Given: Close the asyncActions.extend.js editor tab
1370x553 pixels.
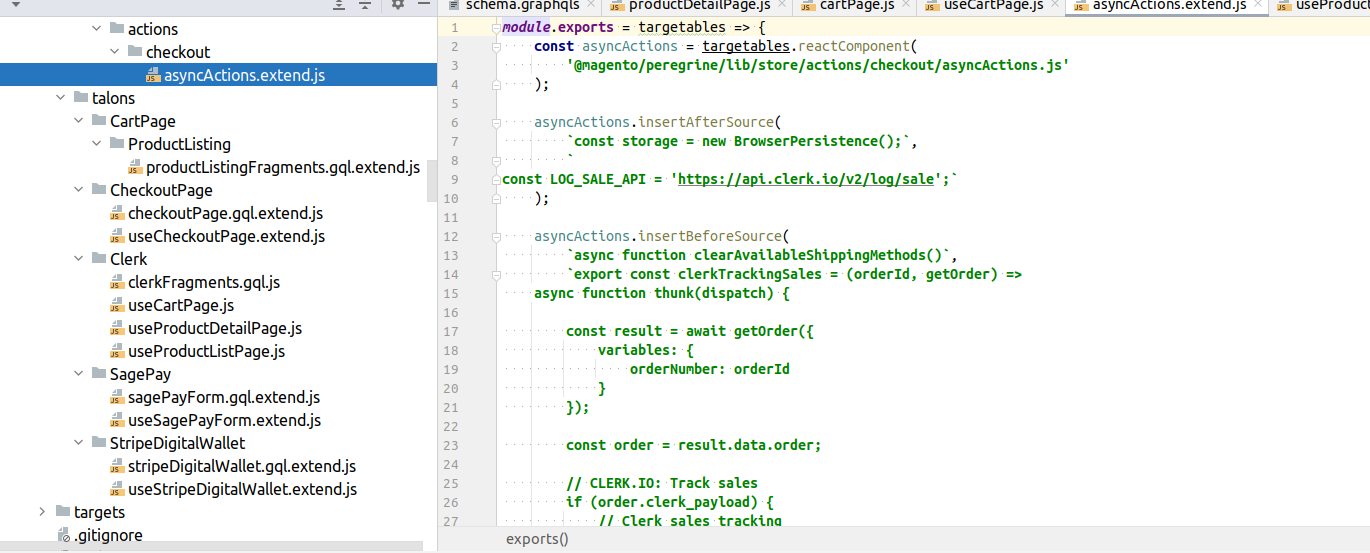Looking at the screenshot, I should (1258, 5).
